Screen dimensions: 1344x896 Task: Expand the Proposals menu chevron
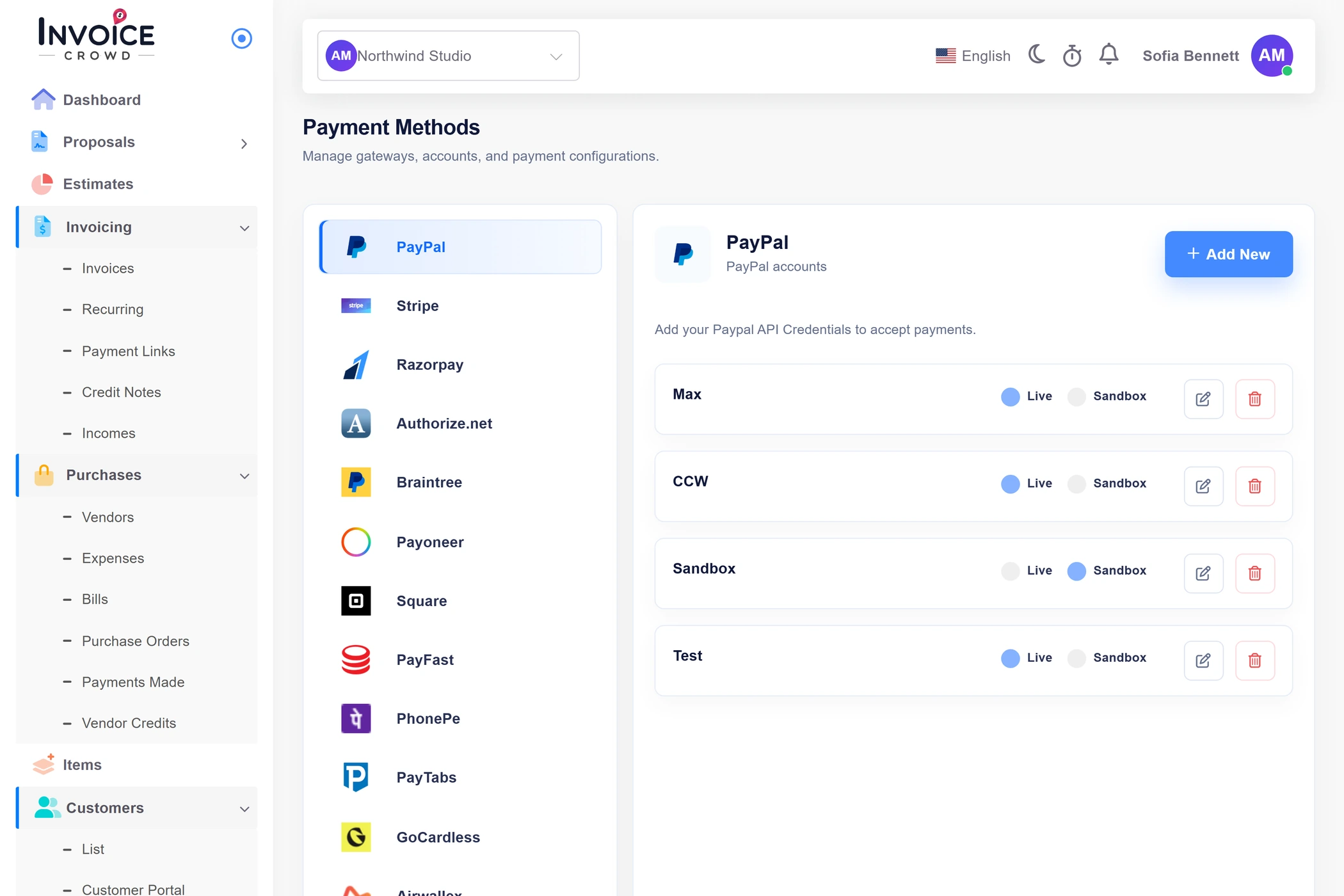pos(244,143)
